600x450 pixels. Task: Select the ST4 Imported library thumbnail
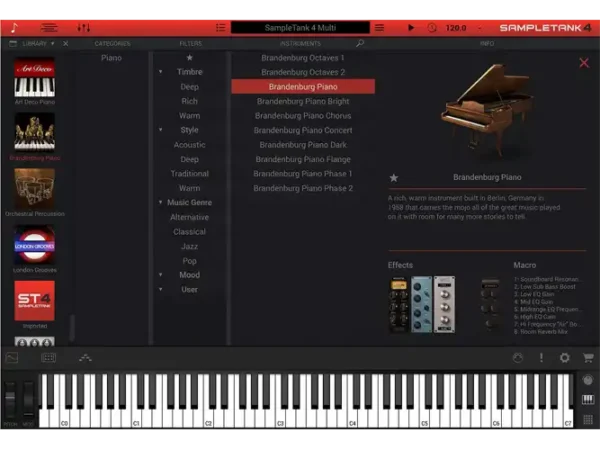[x=34, y=301]
